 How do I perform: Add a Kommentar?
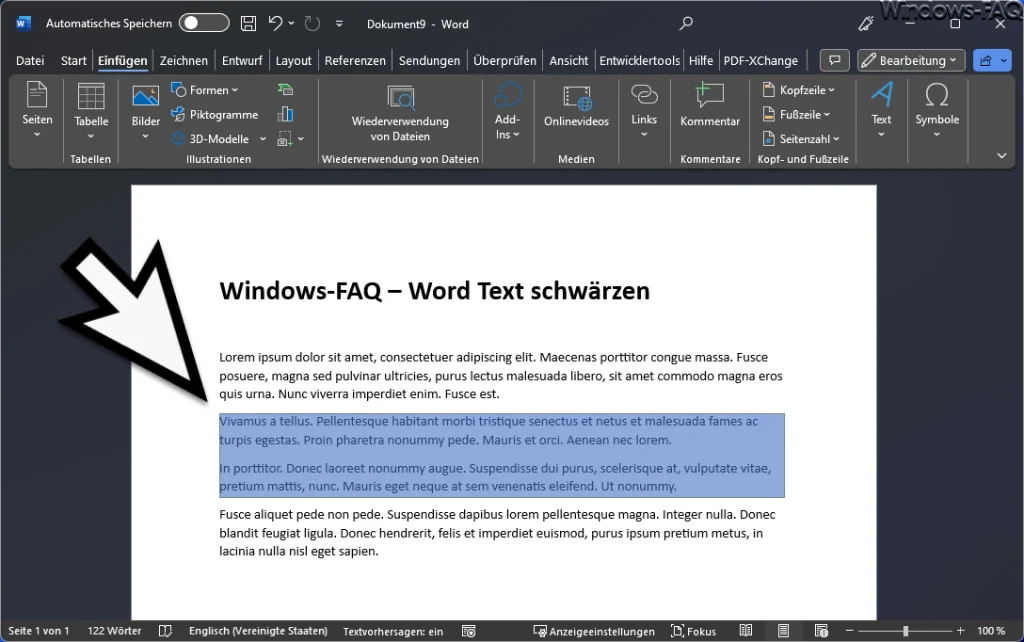tap(710, 106)
